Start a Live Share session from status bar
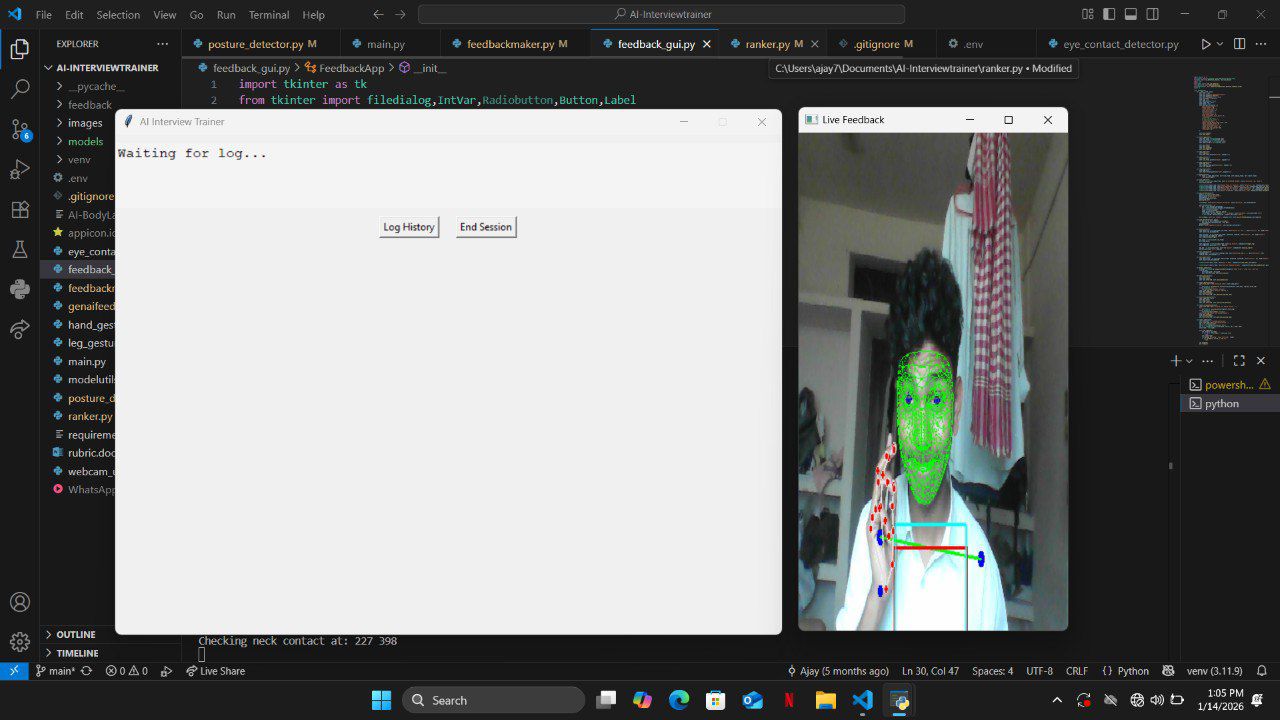The width and height of the screenshot is (1280, 720). click(x=216, y=671)
